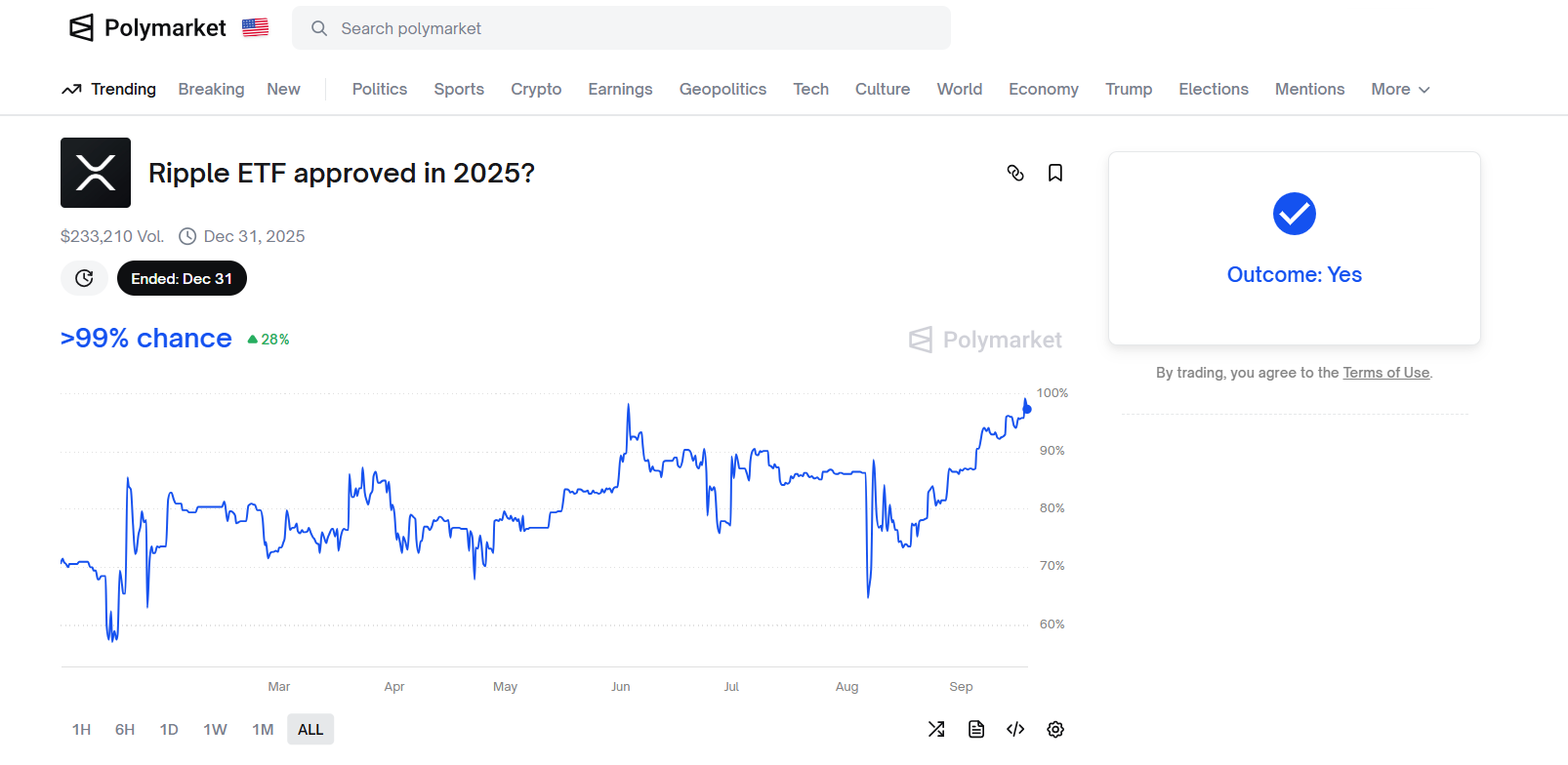Viewport: 1568px width, 765px height.
Task: Open the Polymarket watermark chart menu
Action: [x=984, y=340]
